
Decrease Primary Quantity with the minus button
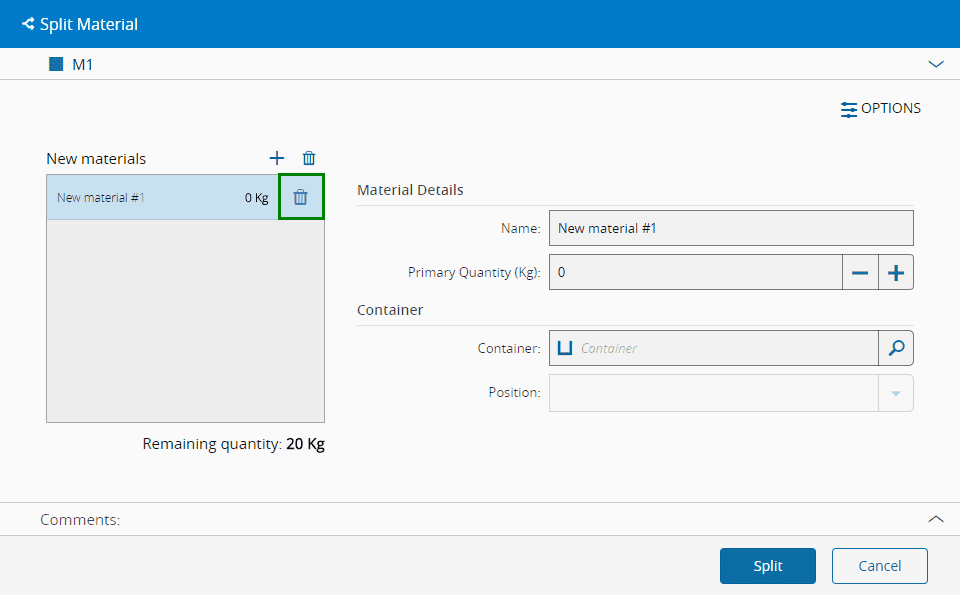tap(860, 272)
